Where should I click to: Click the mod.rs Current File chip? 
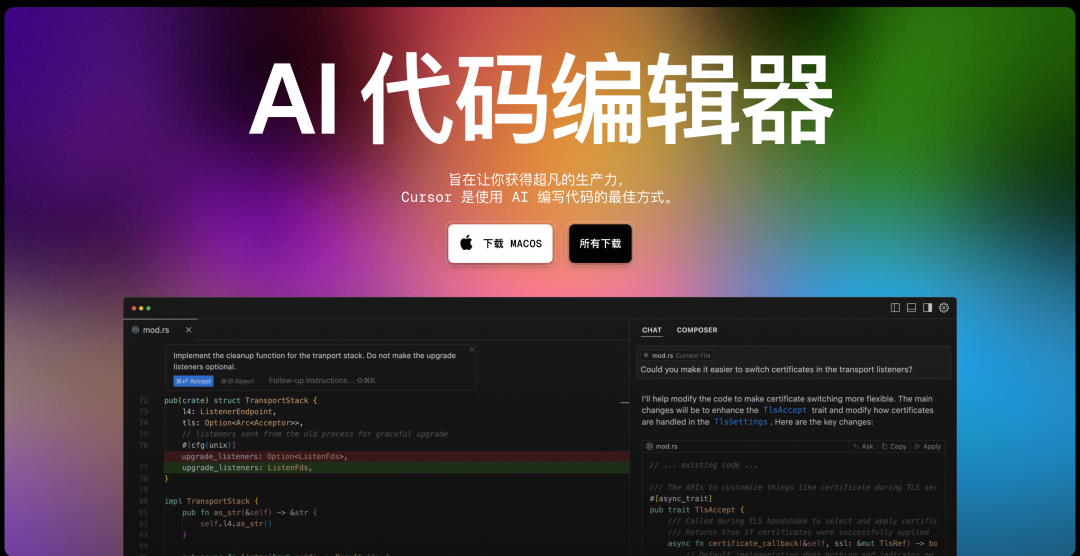(x=677, y=356)
